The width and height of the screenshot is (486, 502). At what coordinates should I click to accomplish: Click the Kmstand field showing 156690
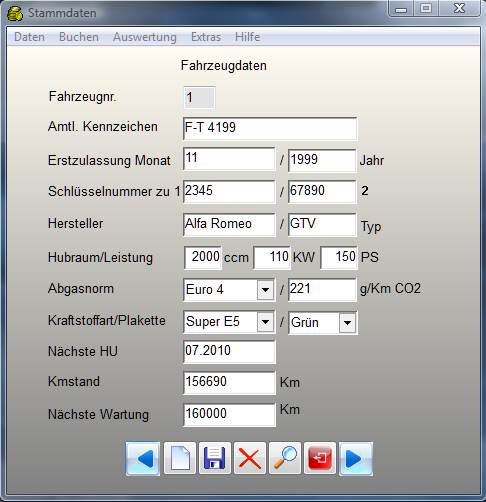(x=229, y=383)
